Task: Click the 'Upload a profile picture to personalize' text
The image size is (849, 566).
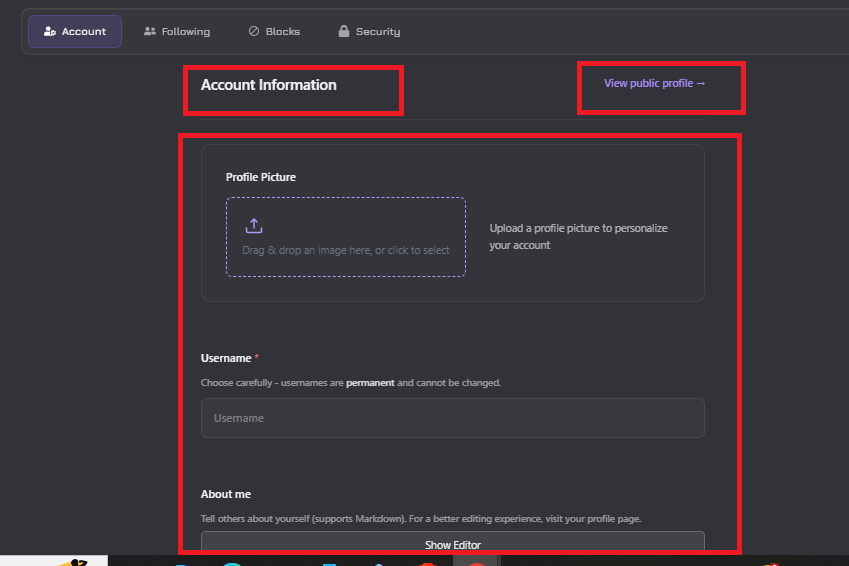Action: (x=578, y=228)
